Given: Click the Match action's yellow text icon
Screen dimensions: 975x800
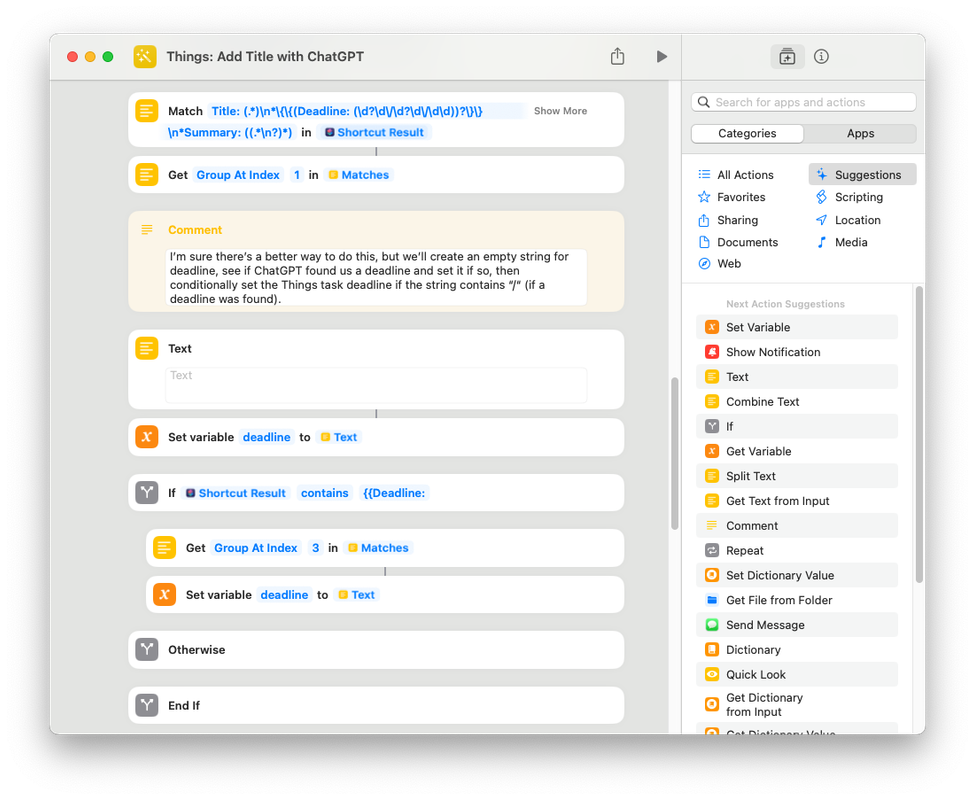Looking at the screenshot, I should pos(147,111).
